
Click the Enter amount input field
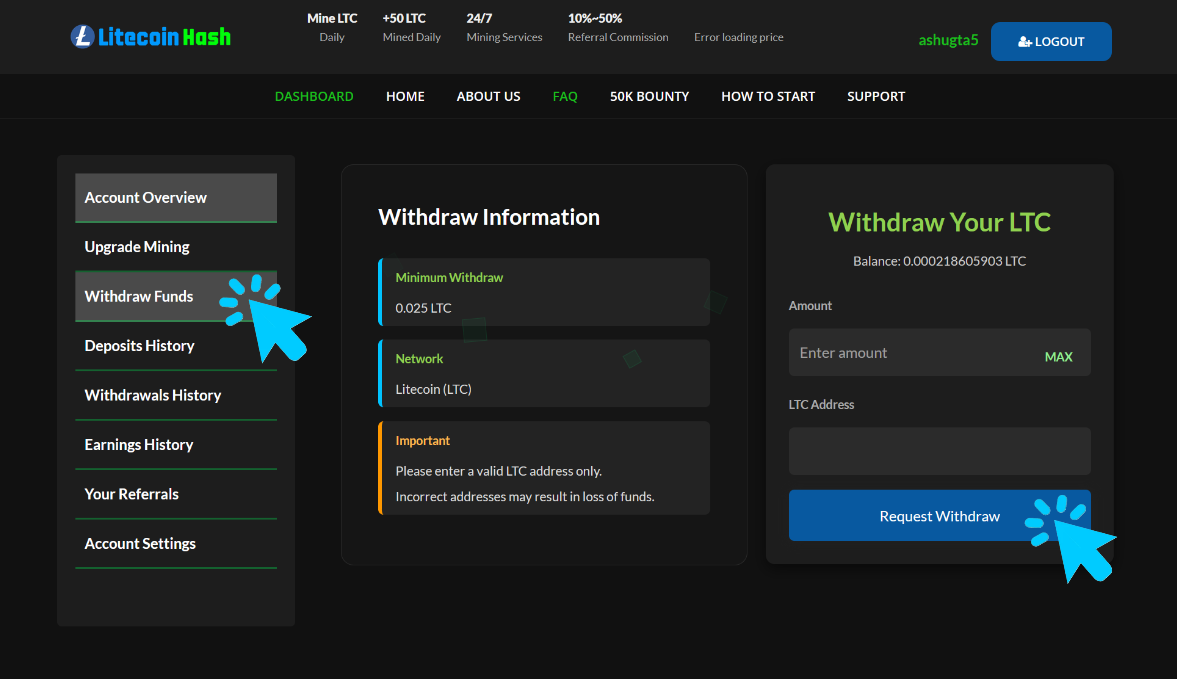[x=910, y=352]
